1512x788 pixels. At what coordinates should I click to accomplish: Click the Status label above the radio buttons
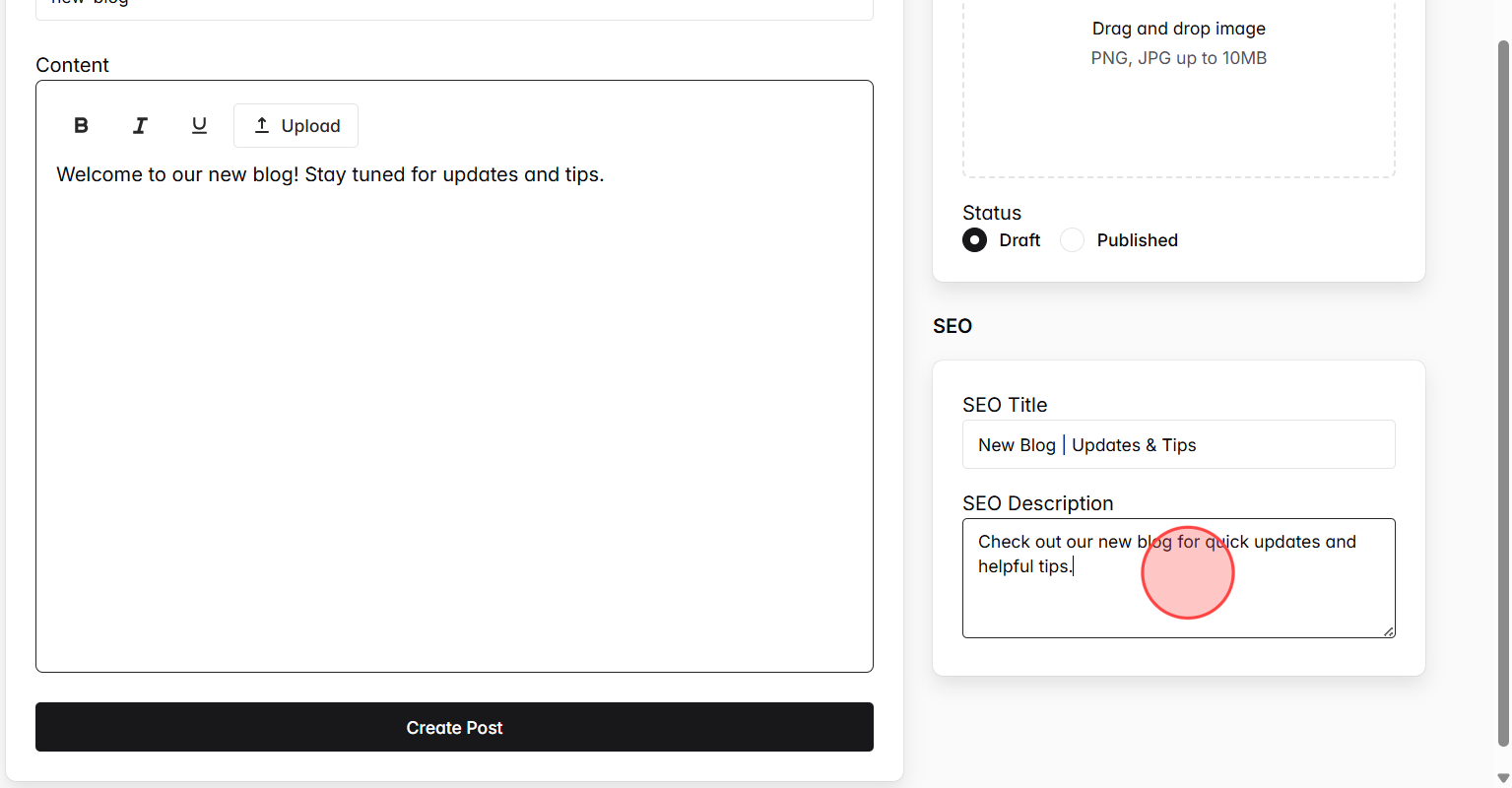click(992, 213)
